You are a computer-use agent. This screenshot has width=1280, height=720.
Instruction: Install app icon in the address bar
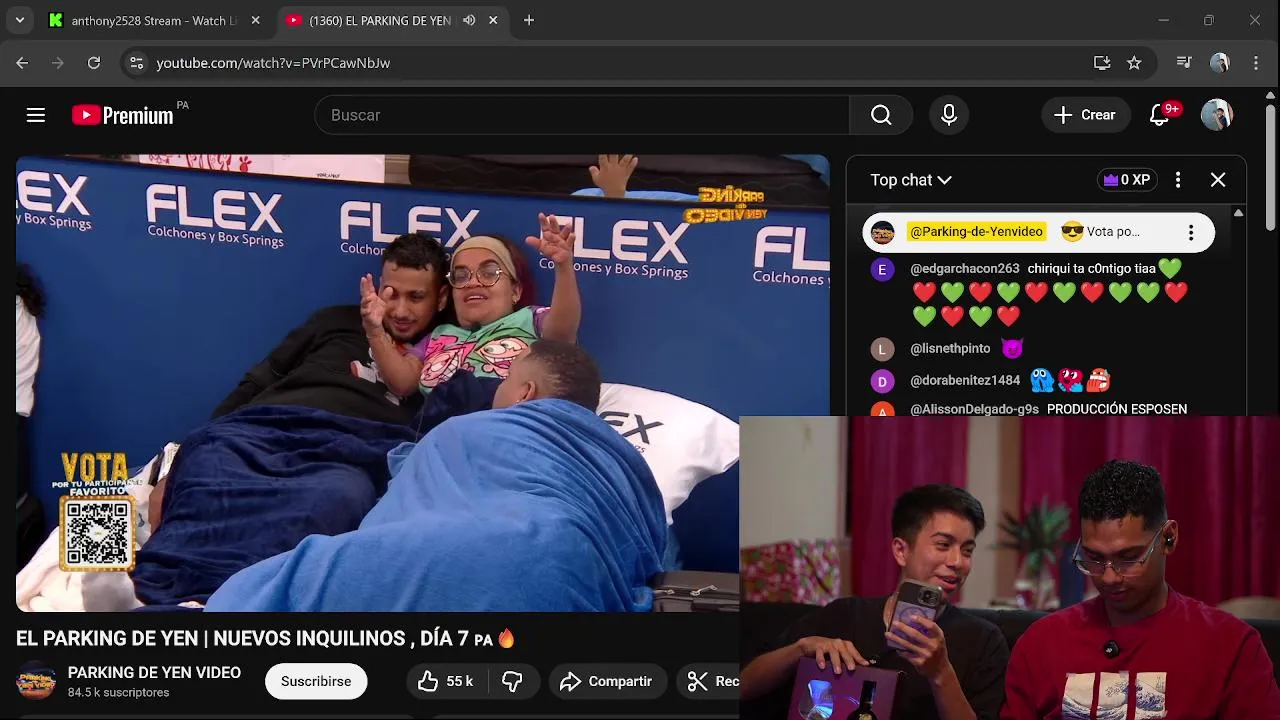(1102, 62)
